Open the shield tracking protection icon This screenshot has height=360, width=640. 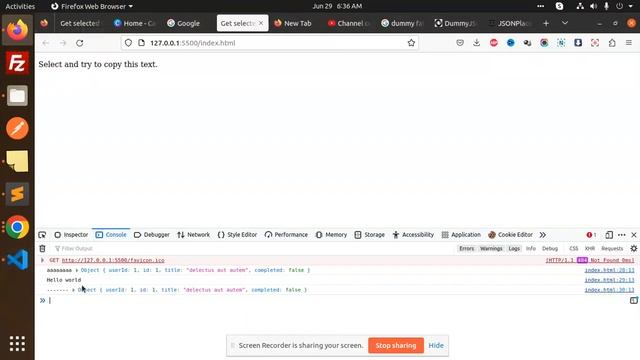click(128, 43)
